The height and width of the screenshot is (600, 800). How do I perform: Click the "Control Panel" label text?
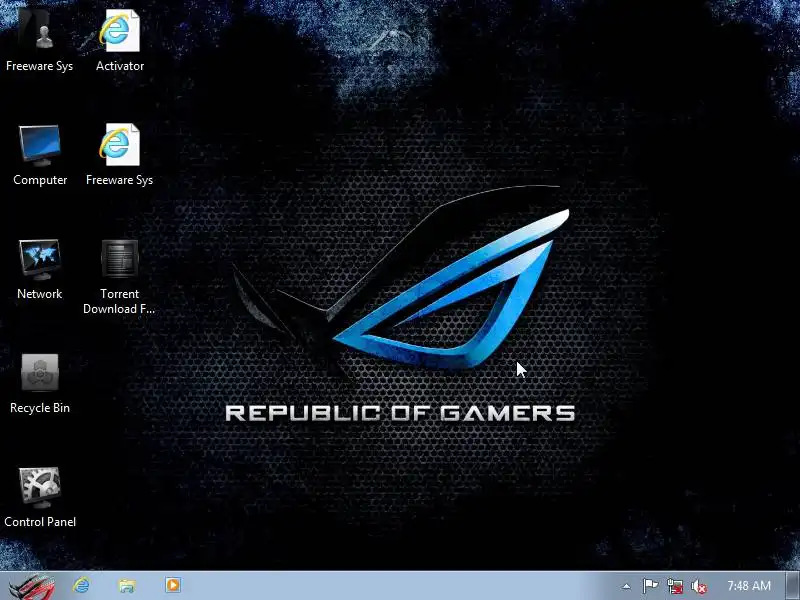tap(40, 521)
